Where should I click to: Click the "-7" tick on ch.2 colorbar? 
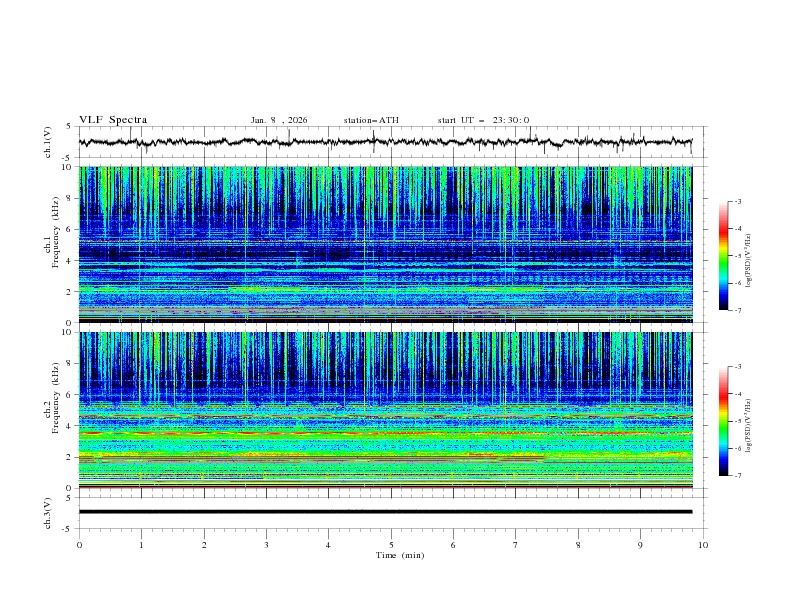coord(738,475)
